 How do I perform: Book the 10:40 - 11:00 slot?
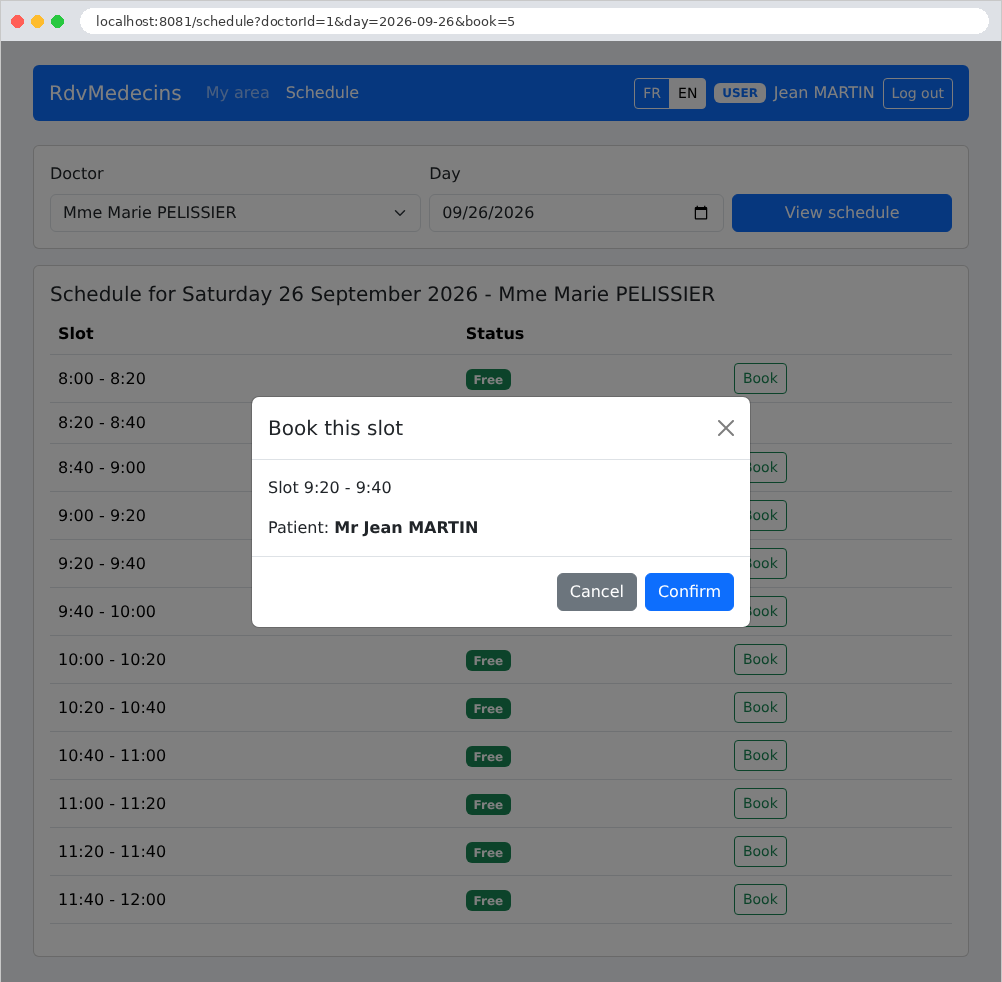coord(760,755)
